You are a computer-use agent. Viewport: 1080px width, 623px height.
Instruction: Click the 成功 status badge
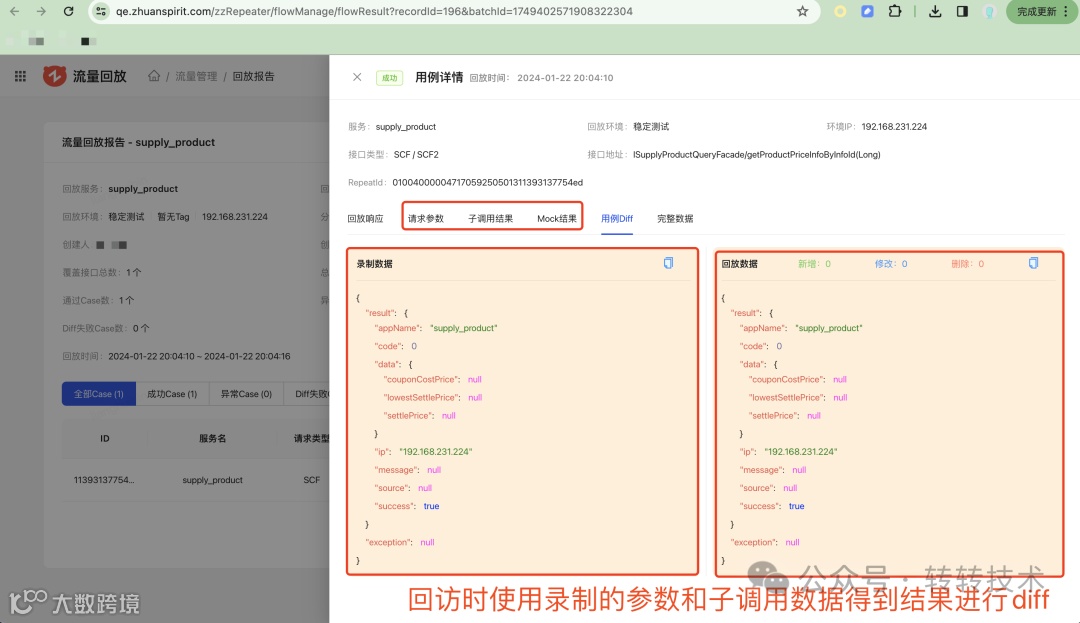389,78
